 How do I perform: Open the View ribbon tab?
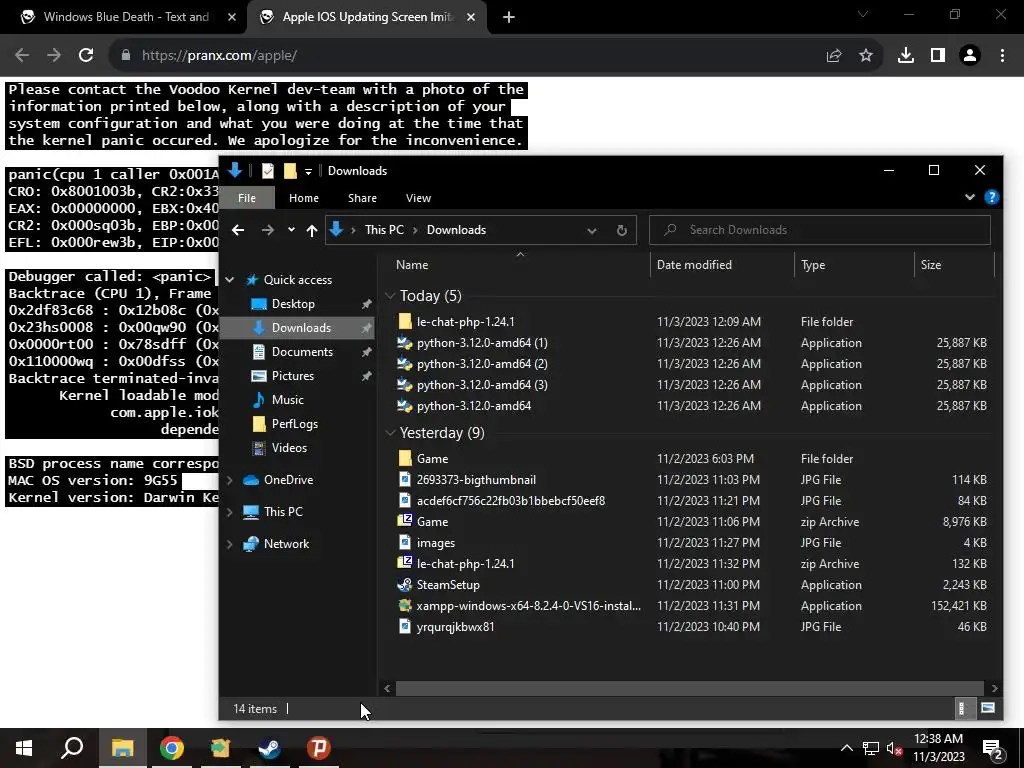[419, 198]
